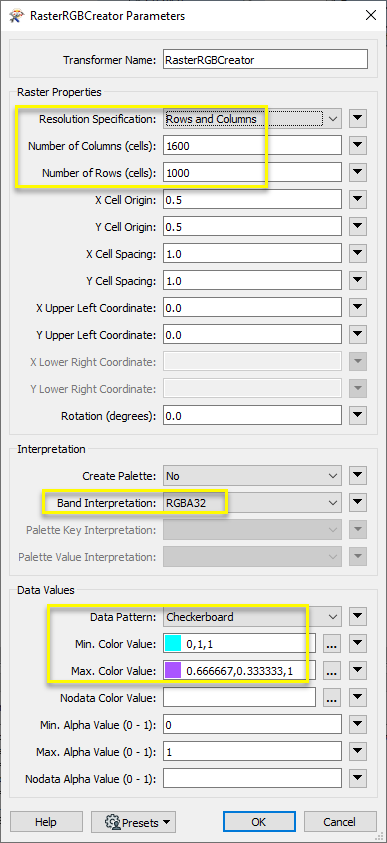Viewport: 387px width, 843px height.
Task: Open options arrow beside Band Interpretation
Action: point(358,503)
